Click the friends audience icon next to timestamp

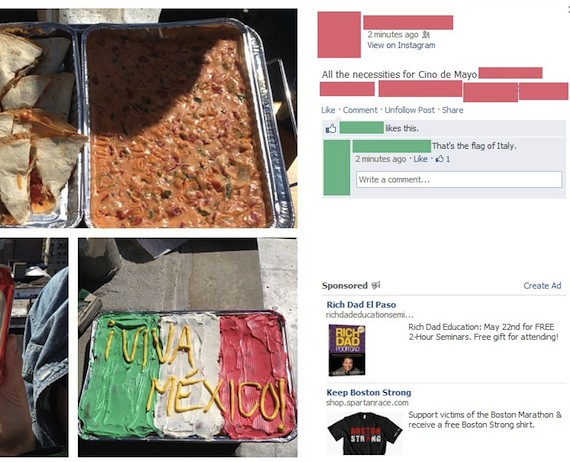426,35
